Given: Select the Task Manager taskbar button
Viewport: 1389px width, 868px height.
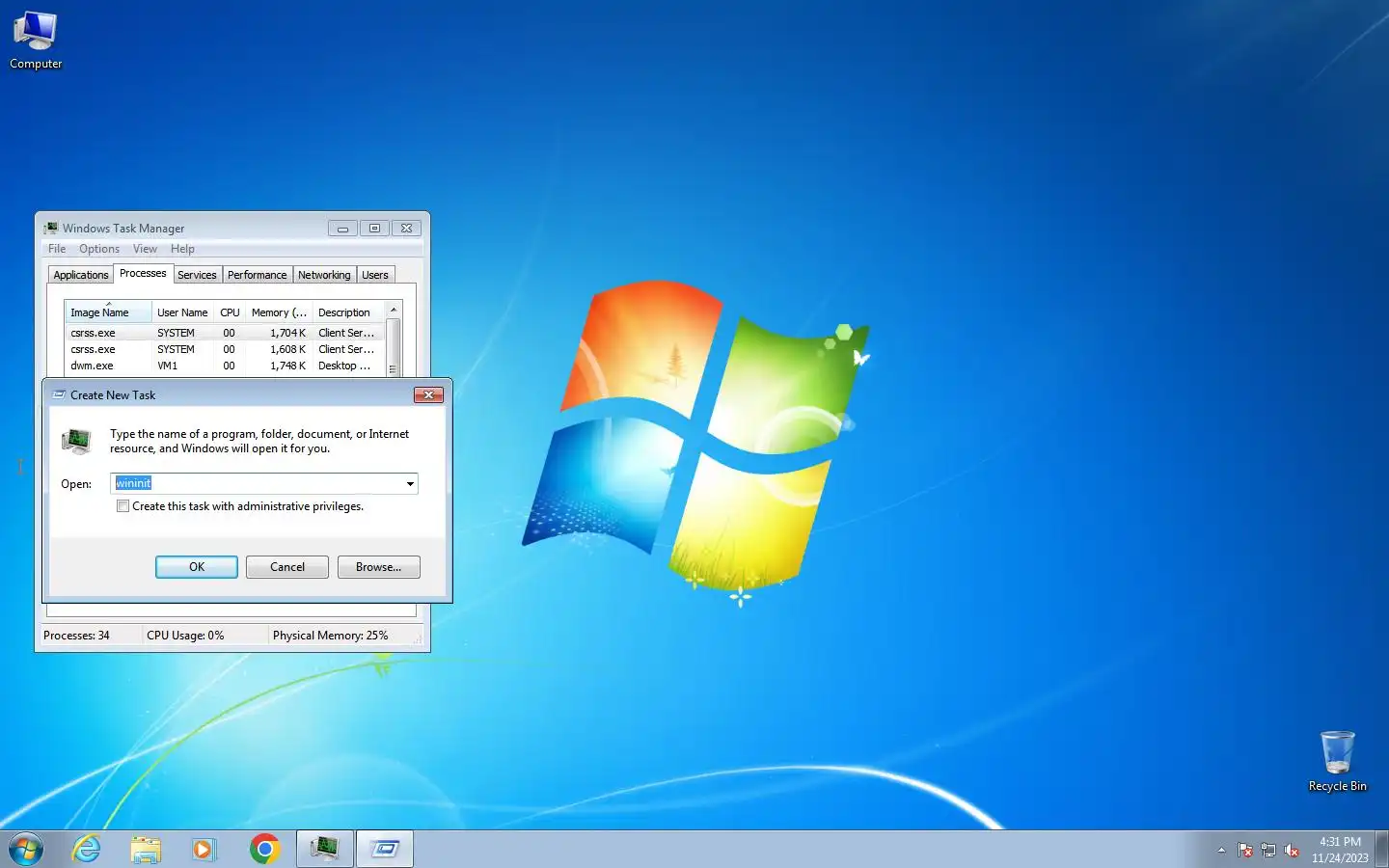Looking at the screenshot, I should pos(324,849).
